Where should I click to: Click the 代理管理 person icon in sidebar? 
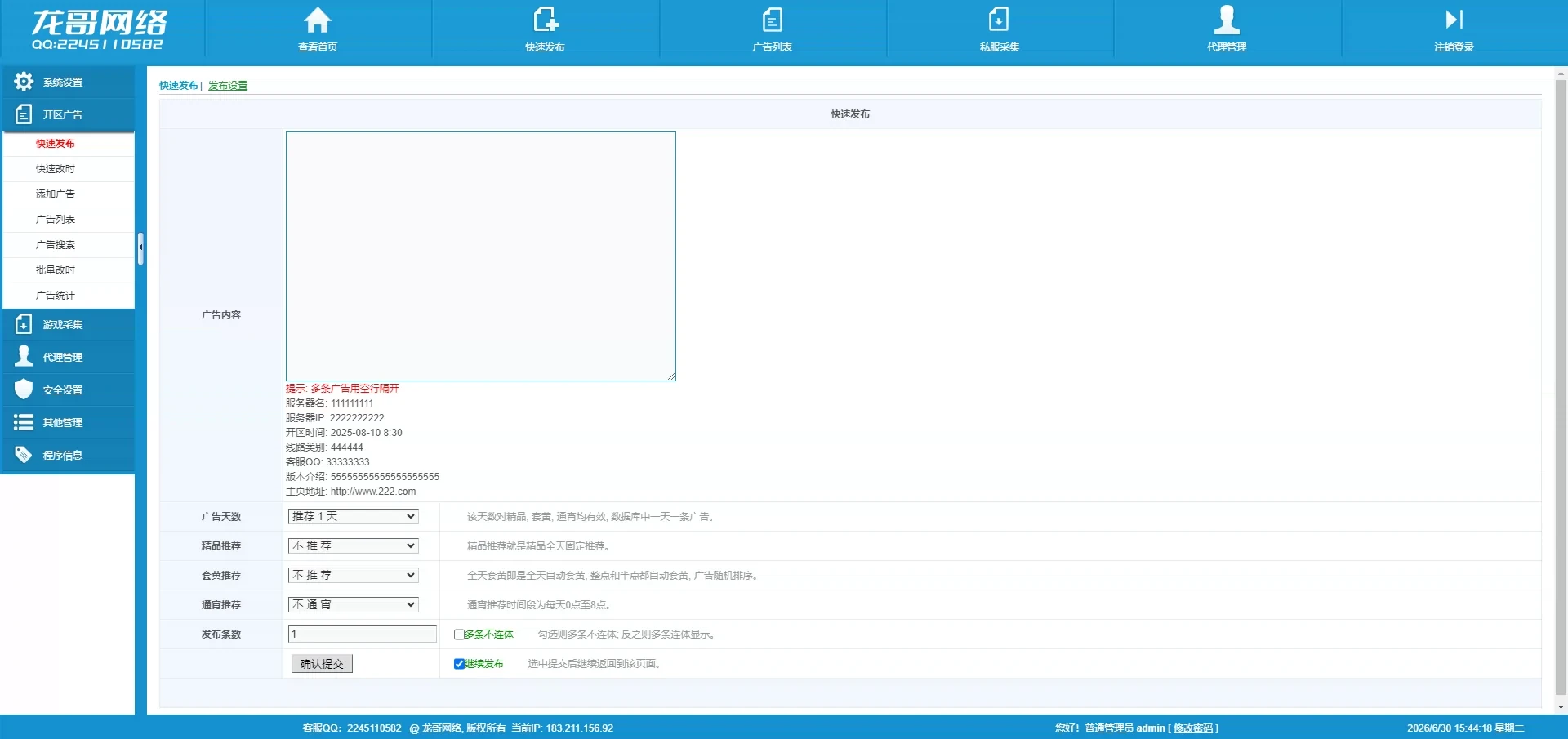point(24,357)
